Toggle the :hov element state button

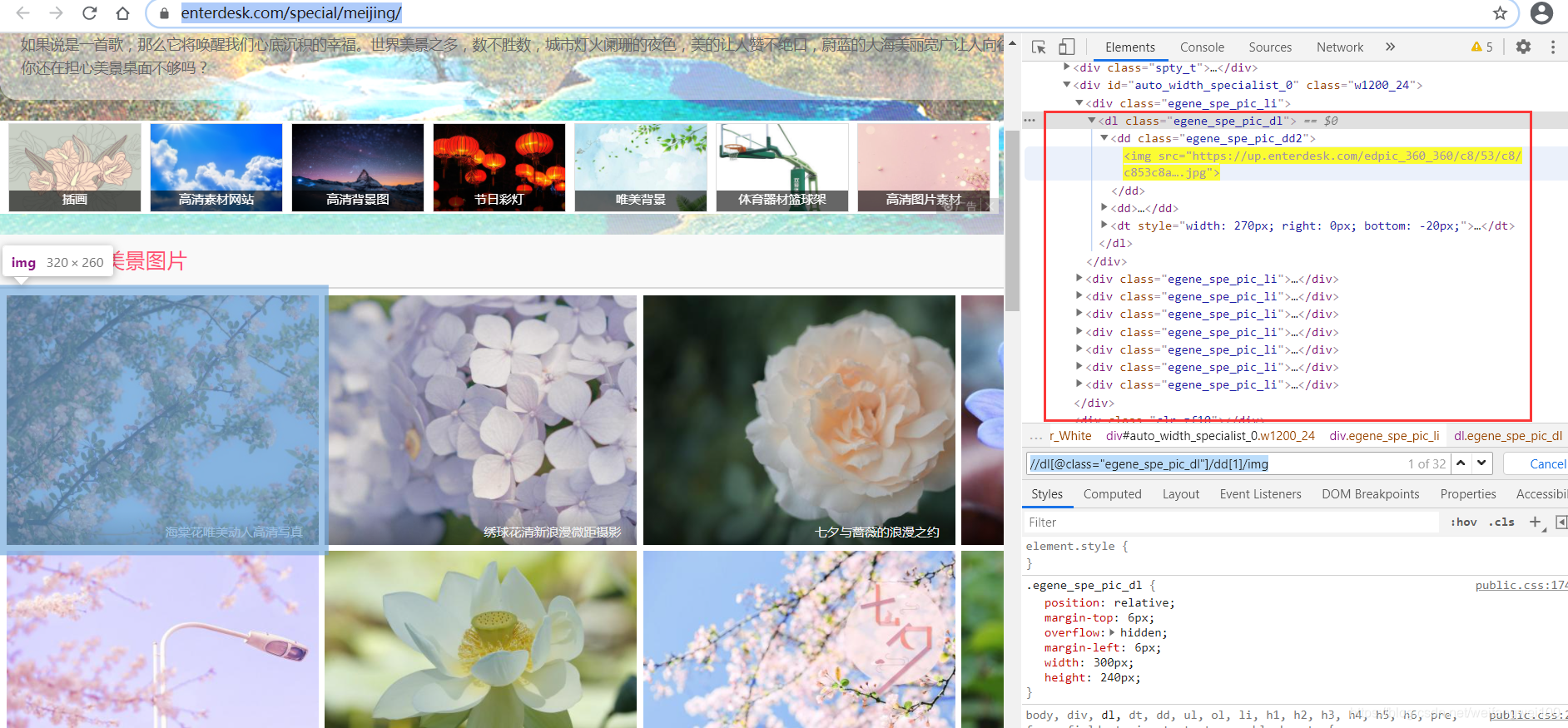pos(1463,522)
